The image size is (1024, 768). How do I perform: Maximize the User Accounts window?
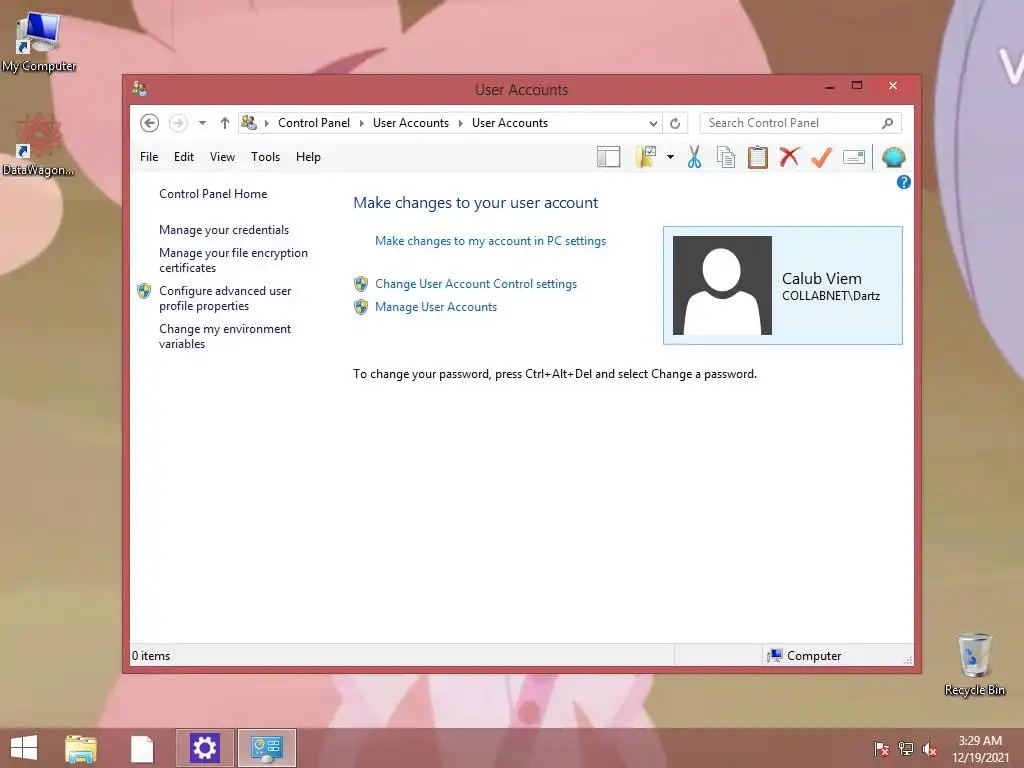(x=857, y=86)
